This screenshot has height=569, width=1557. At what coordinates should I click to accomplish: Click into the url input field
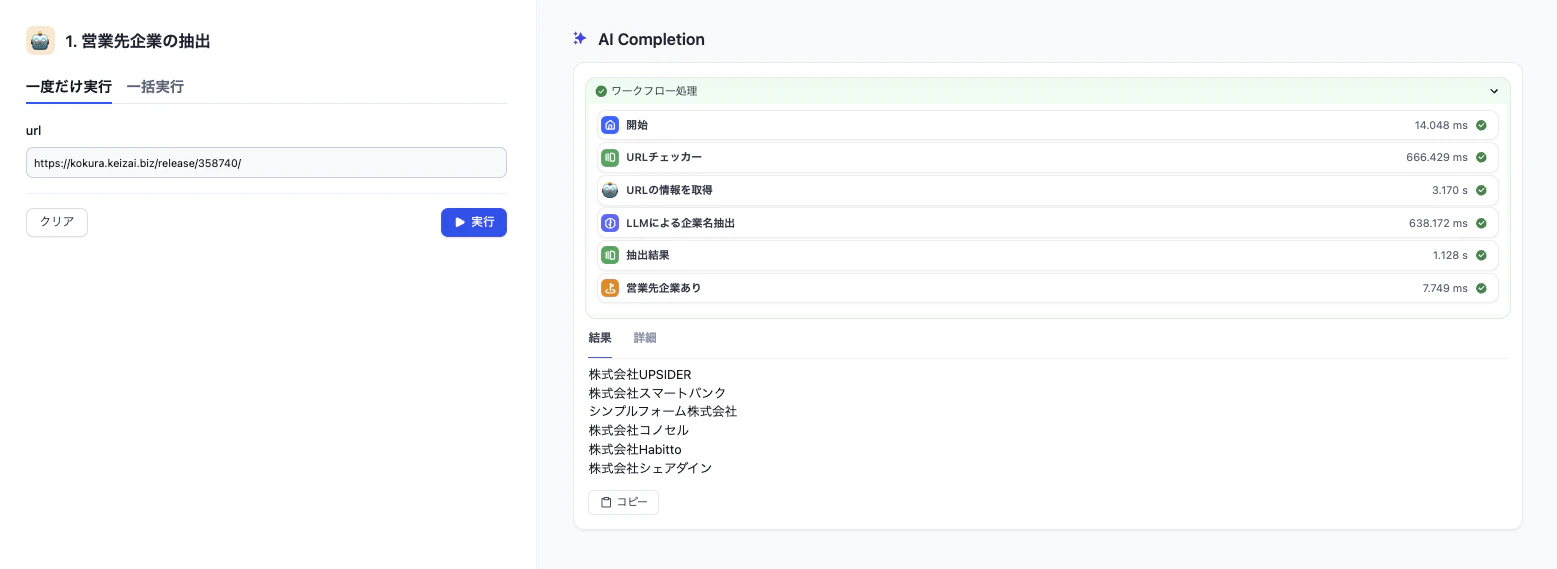tap(266, 163)
